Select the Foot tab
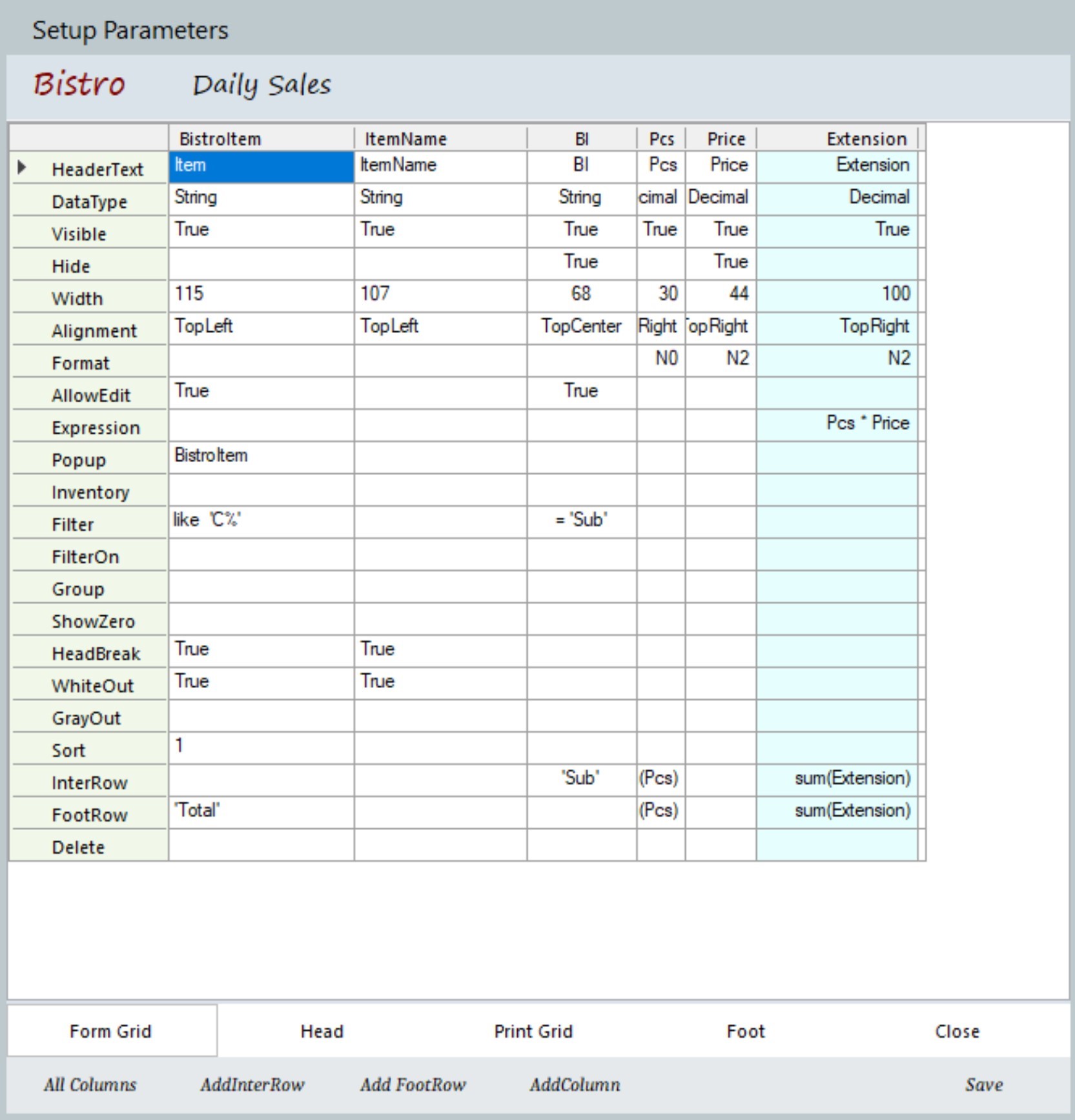Screen dimensions: 1075x1120 (x=745, y=1031)
